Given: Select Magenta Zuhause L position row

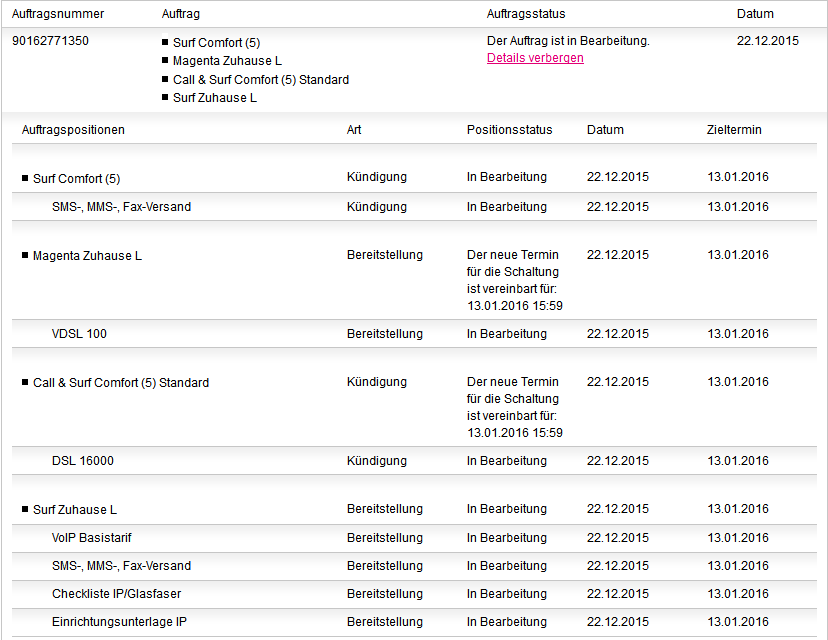Looking at the screenshot, I should [x=415, y=280].
